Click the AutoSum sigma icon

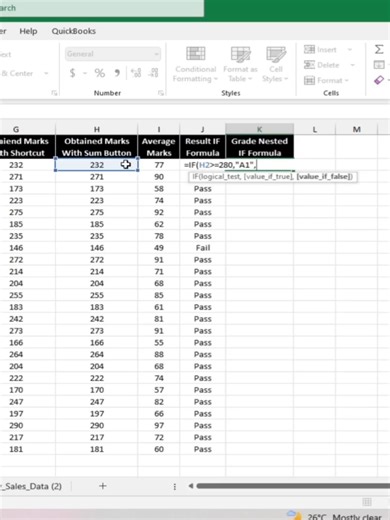coord(379,50)
